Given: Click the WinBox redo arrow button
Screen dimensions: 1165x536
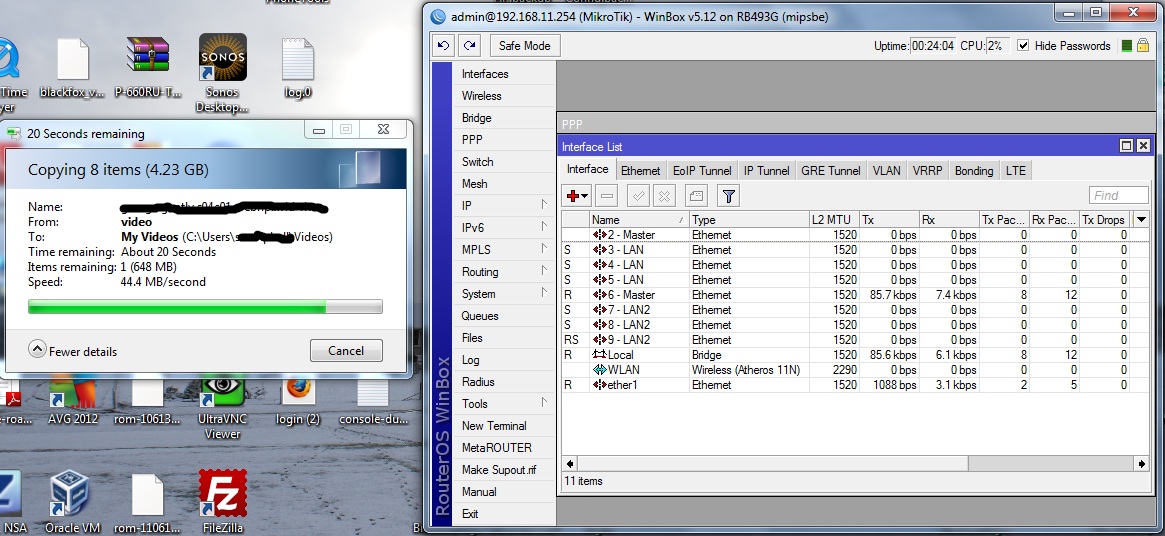Looking at the screenshot, I should [469, 45].
